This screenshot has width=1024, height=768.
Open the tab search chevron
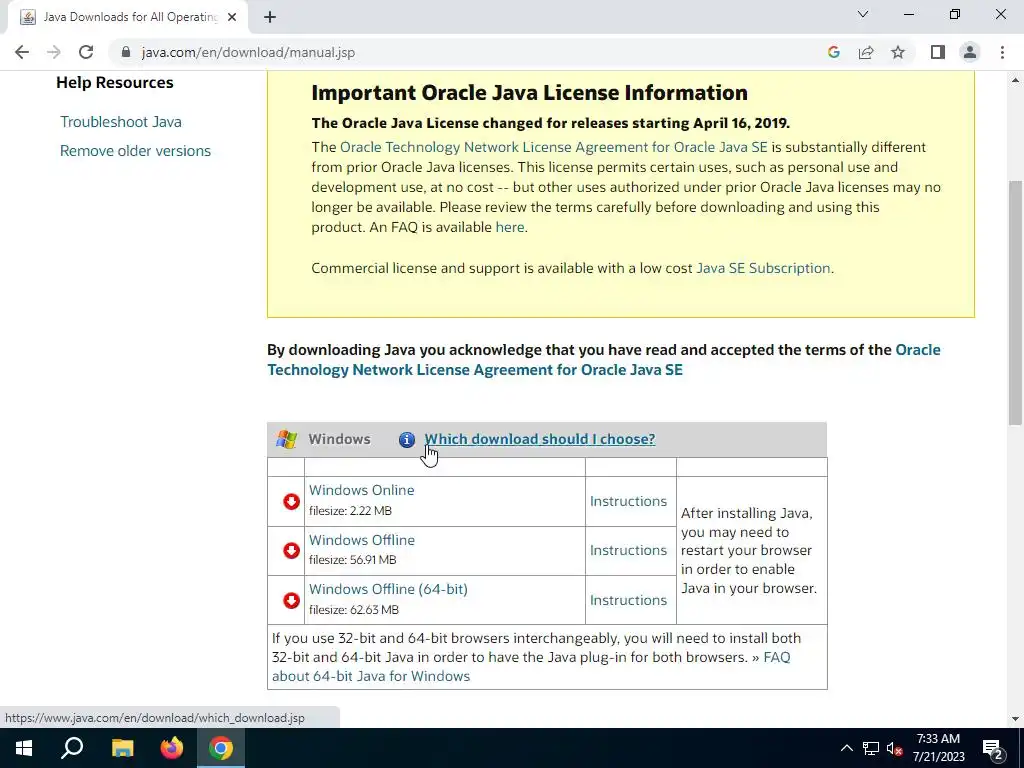pyautogui.click(x=863, y=14)
